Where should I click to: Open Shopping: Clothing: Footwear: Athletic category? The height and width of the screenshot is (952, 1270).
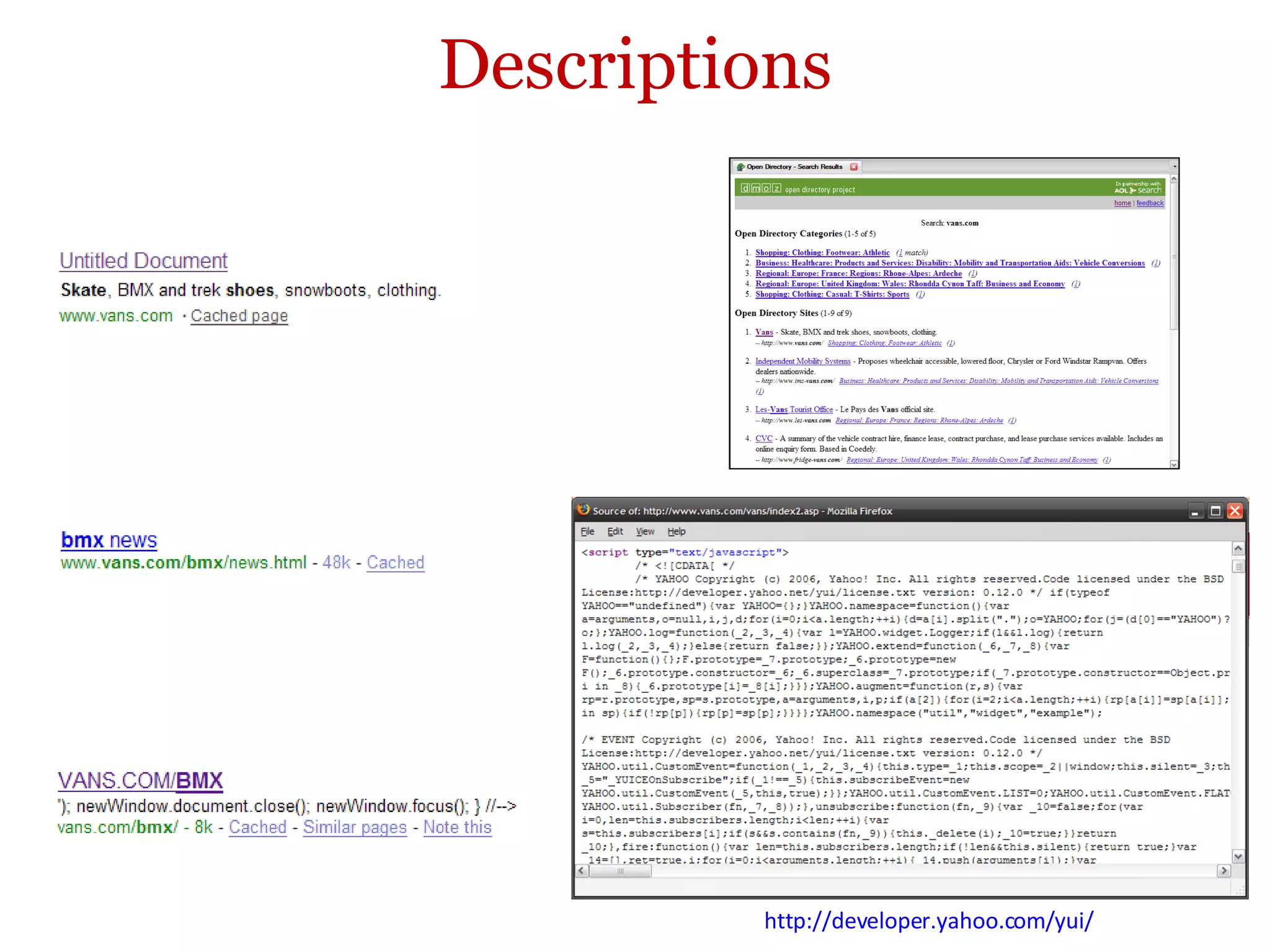click(822, 252)
